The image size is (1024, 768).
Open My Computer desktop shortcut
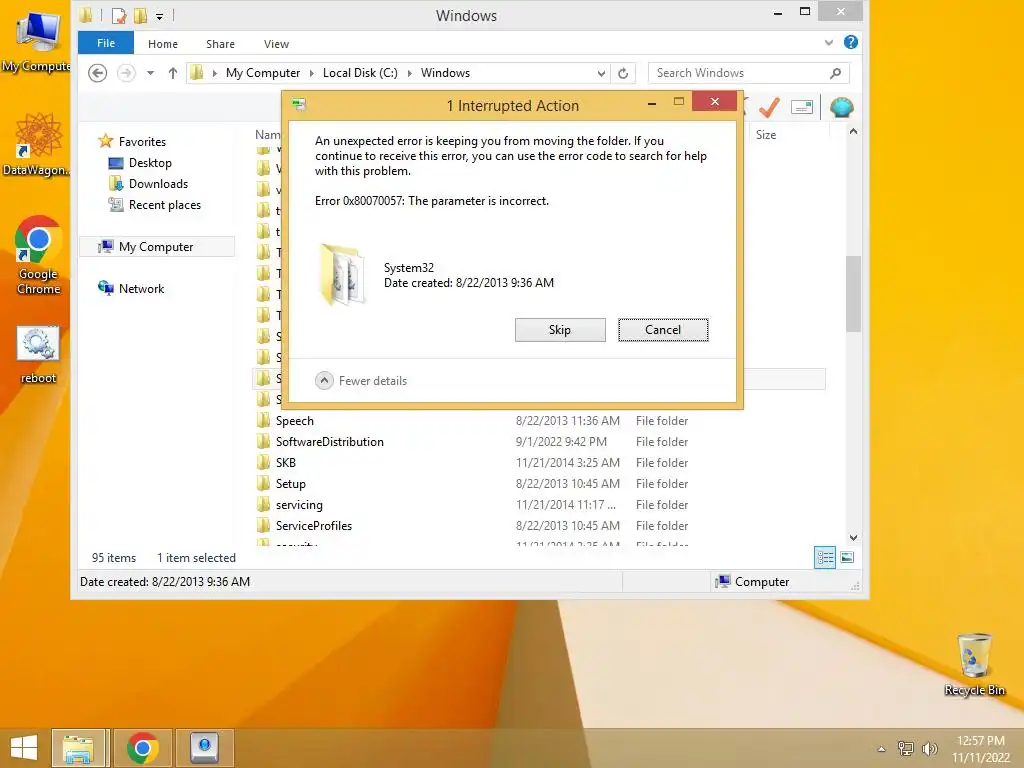[x=37, y=42]
